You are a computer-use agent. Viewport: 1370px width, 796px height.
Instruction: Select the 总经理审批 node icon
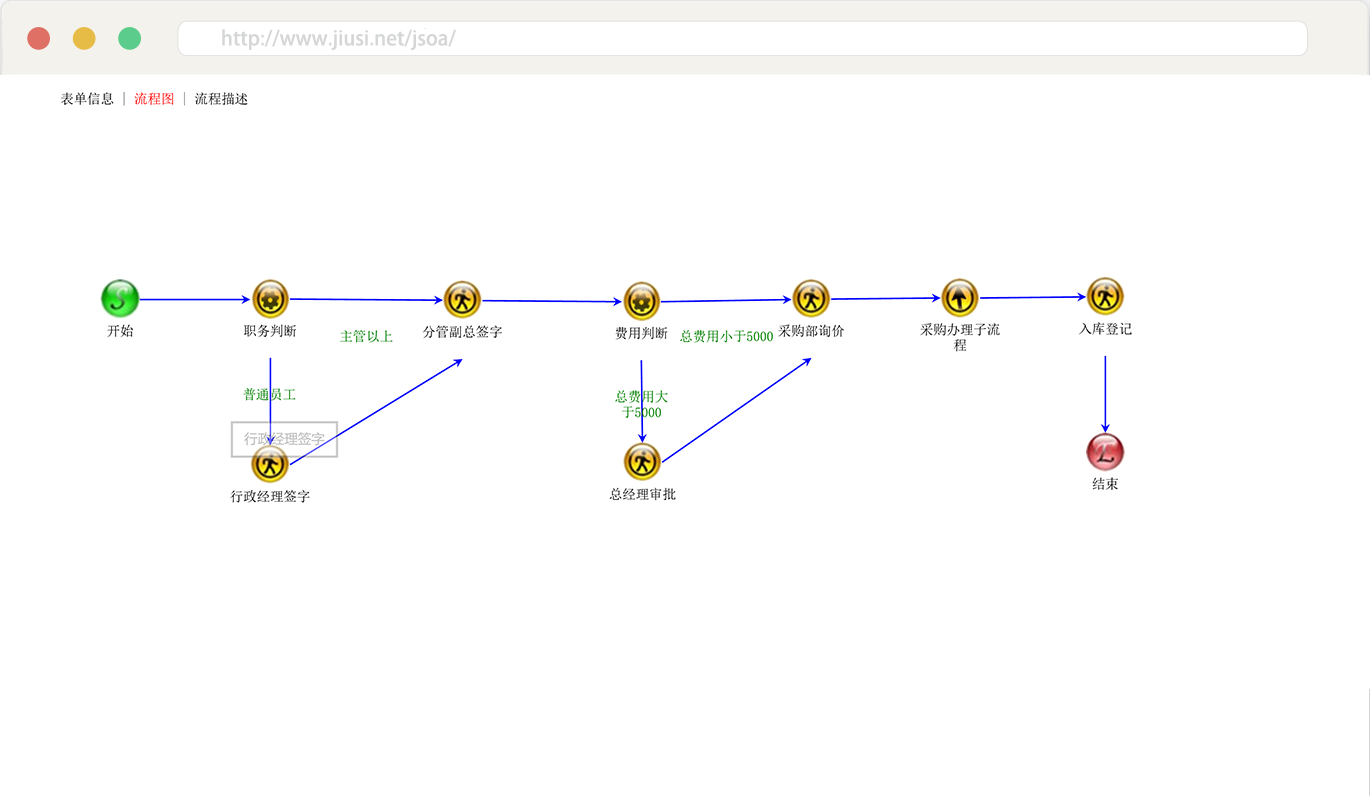pos(642,462)
